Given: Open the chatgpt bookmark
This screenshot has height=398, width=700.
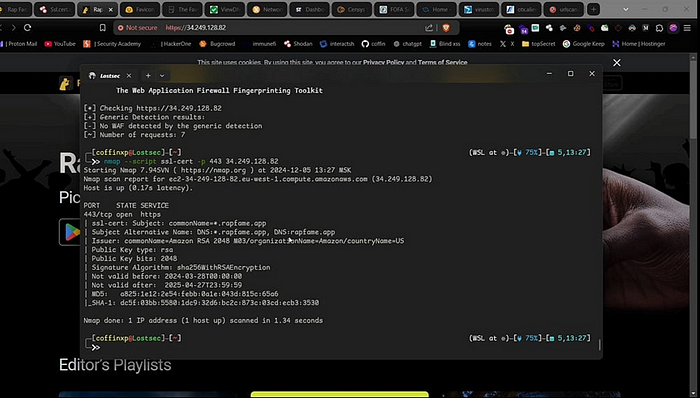Looking at the screenshot, I should coord(408,44).
